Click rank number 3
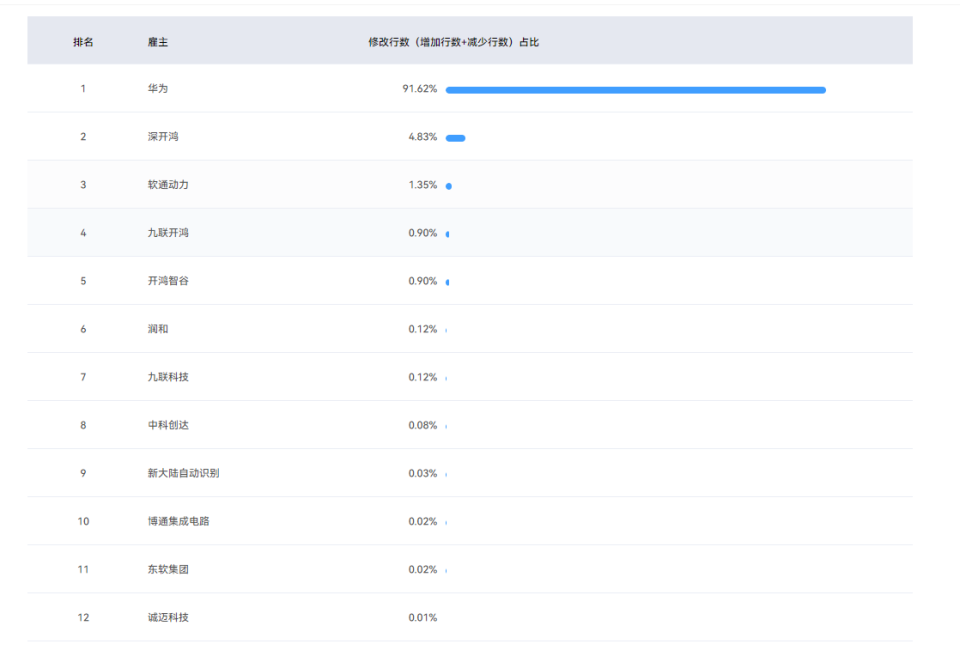The image size is (960, 650). point(83,185)
